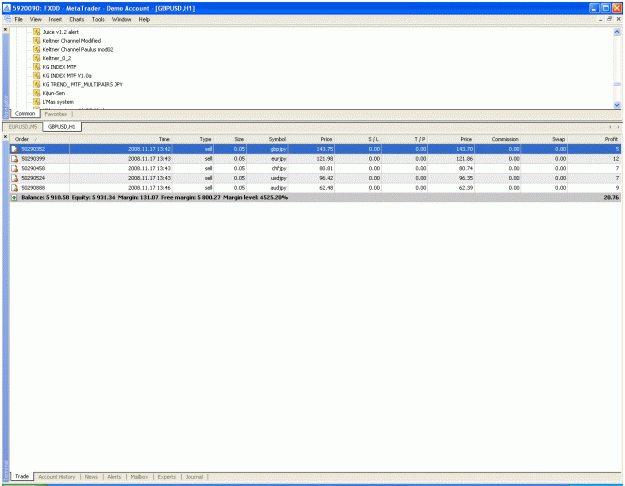Select the usdjpy symbol cell
Image resolution: width=625 pixels, height=486 pixels.
pos(267,178)
